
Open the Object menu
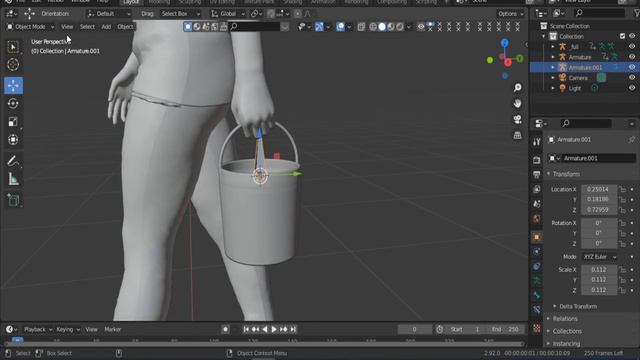coord(125,27)
